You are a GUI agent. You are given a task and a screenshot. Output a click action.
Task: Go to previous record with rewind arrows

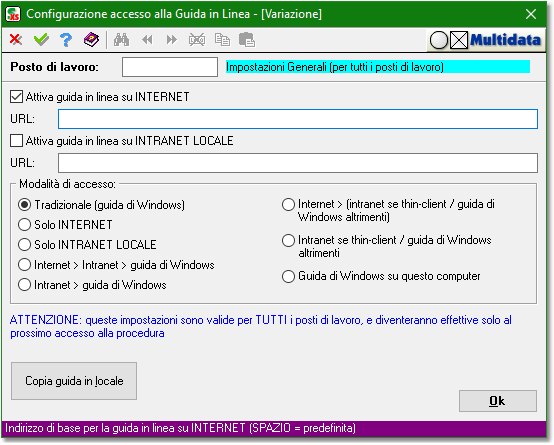(x=147, y=40)
